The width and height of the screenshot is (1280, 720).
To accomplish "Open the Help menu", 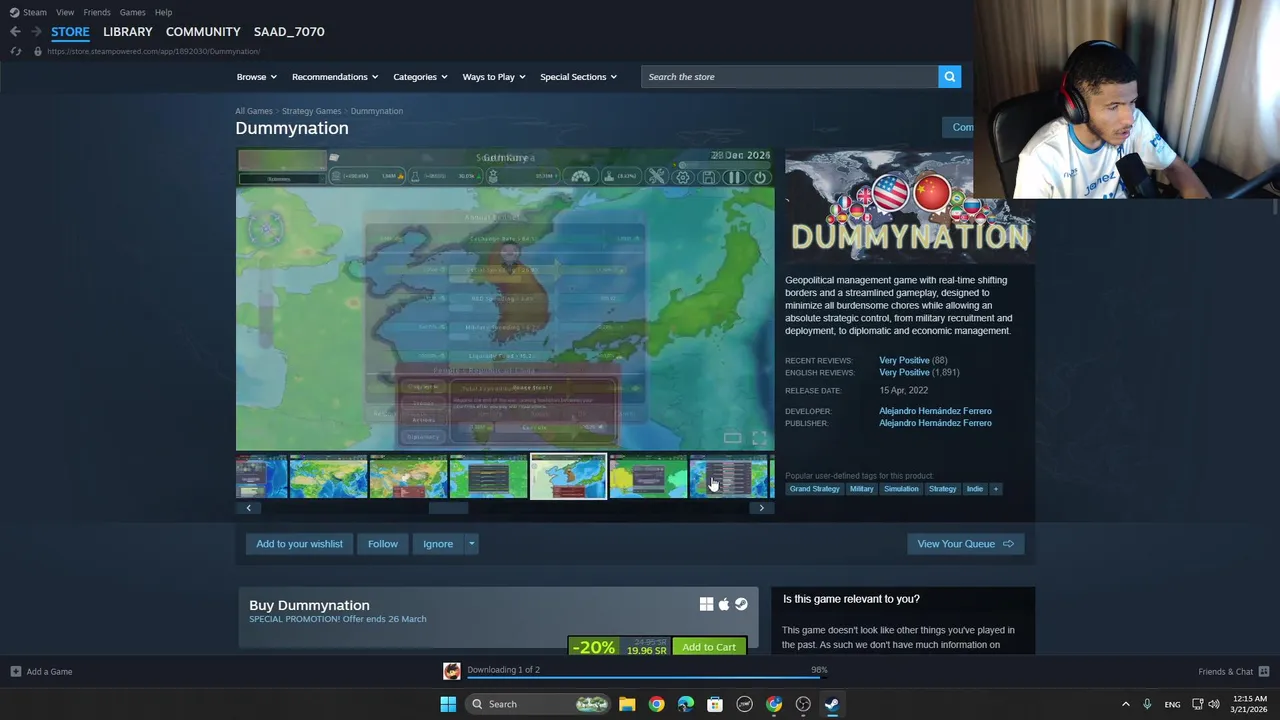I will click(x=163, y=12).
